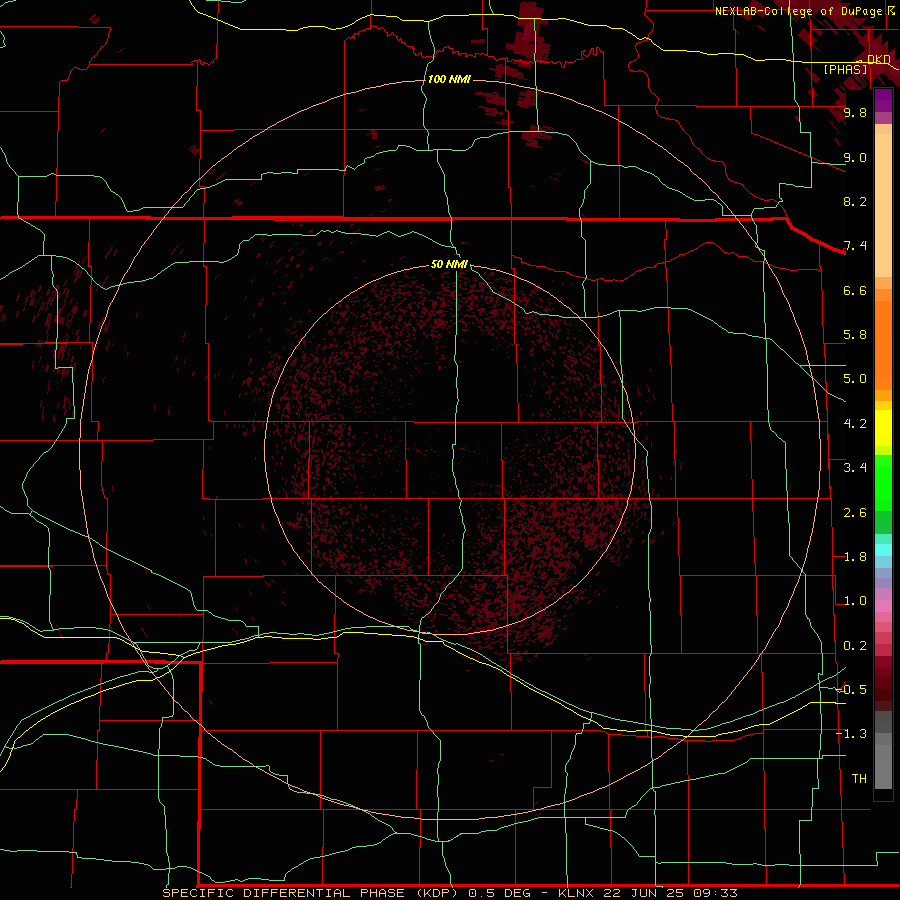Click the 50 NMI range ring label
Screen dimensions: 900x900
(449, 264)
